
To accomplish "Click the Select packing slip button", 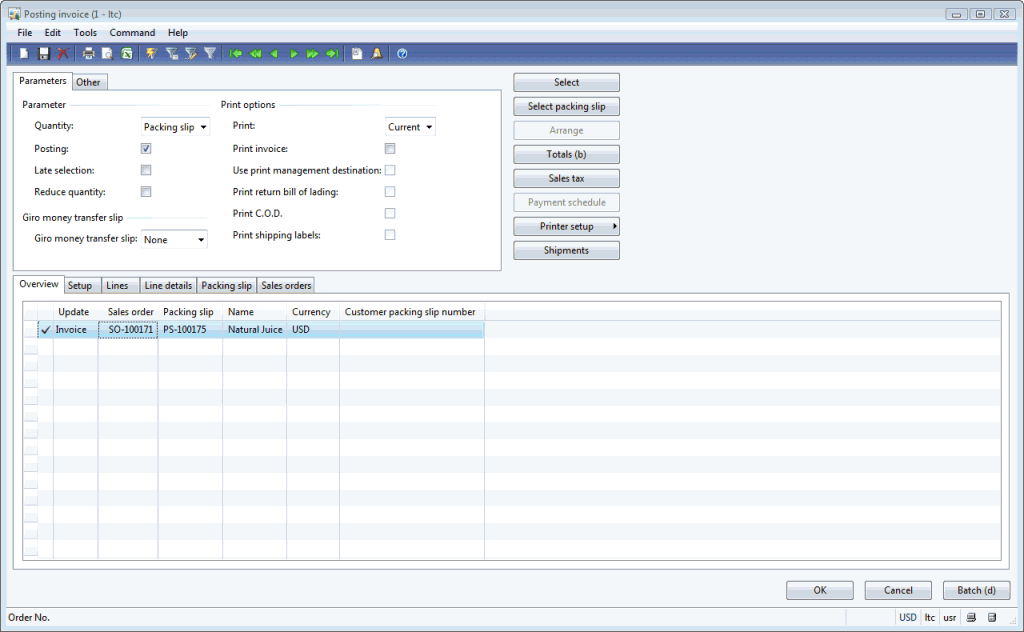I will (x=566, y=106).
